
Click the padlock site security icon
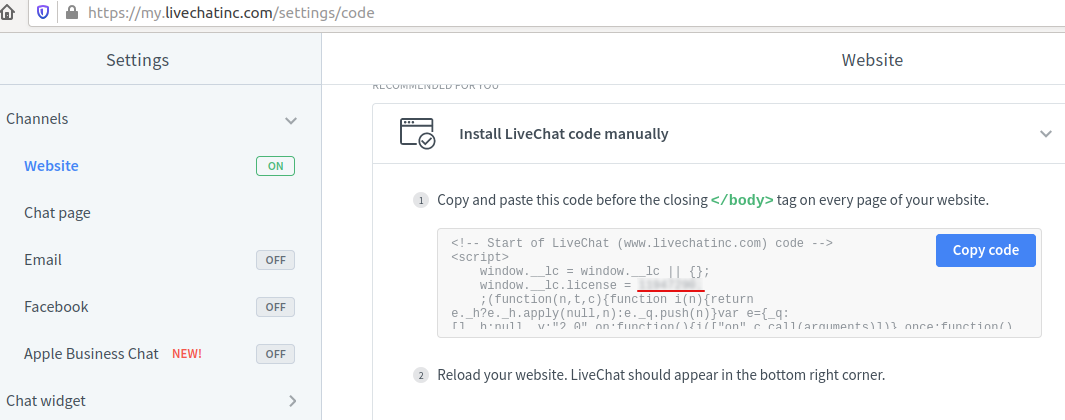pos(72,12)
